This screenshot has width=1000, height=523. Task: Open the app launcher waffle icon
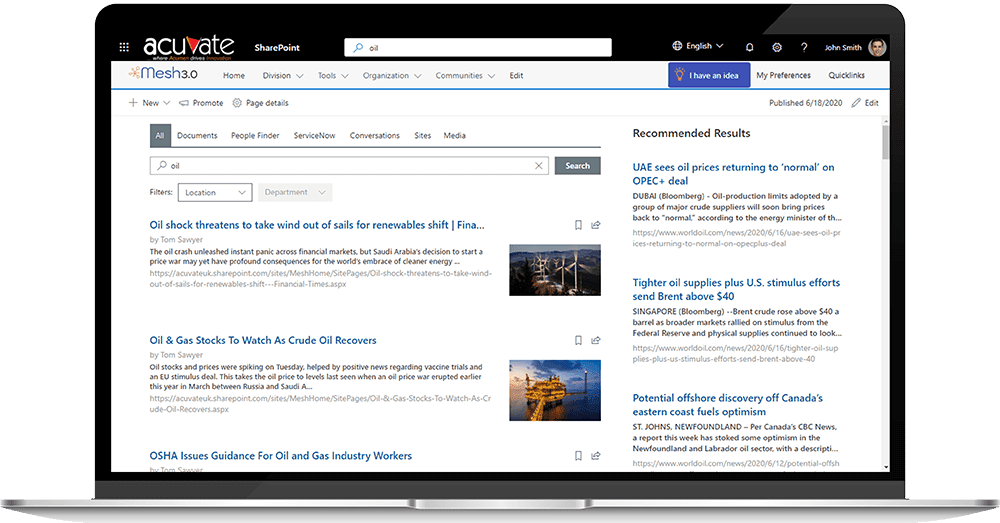(x=124, y=47)
